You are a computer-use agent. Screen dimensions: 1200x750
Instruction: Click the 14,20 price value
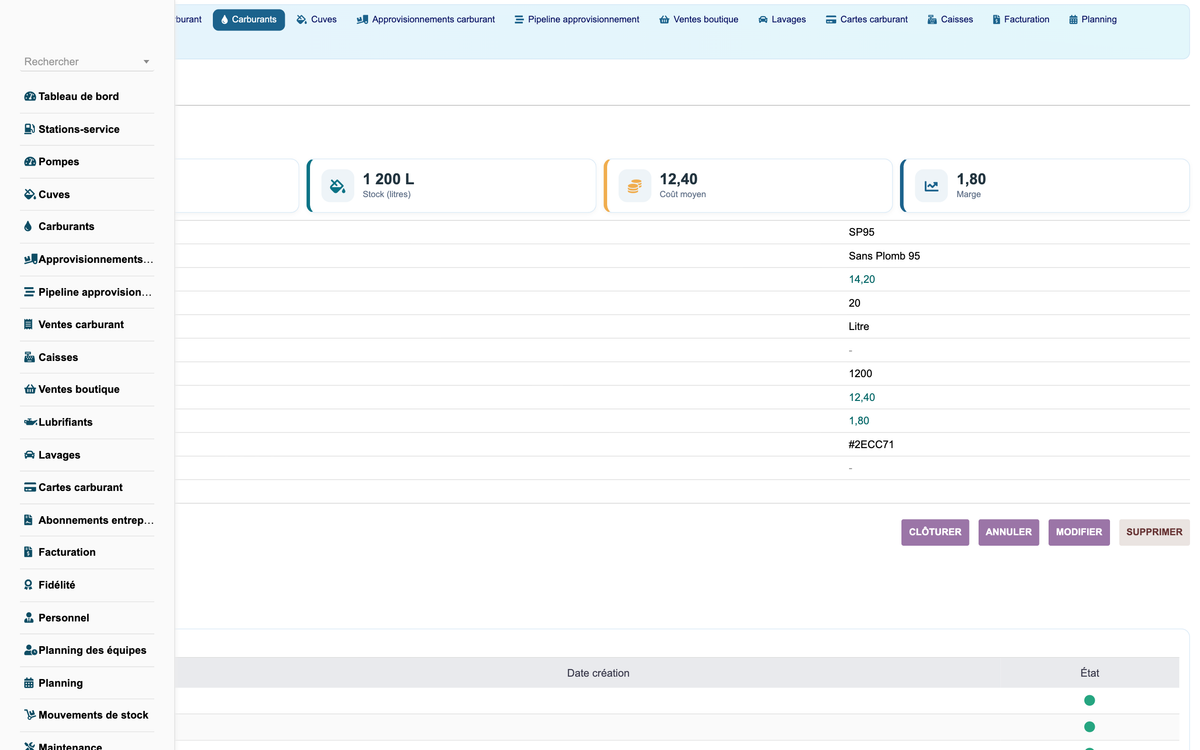(x=862, y=279)
